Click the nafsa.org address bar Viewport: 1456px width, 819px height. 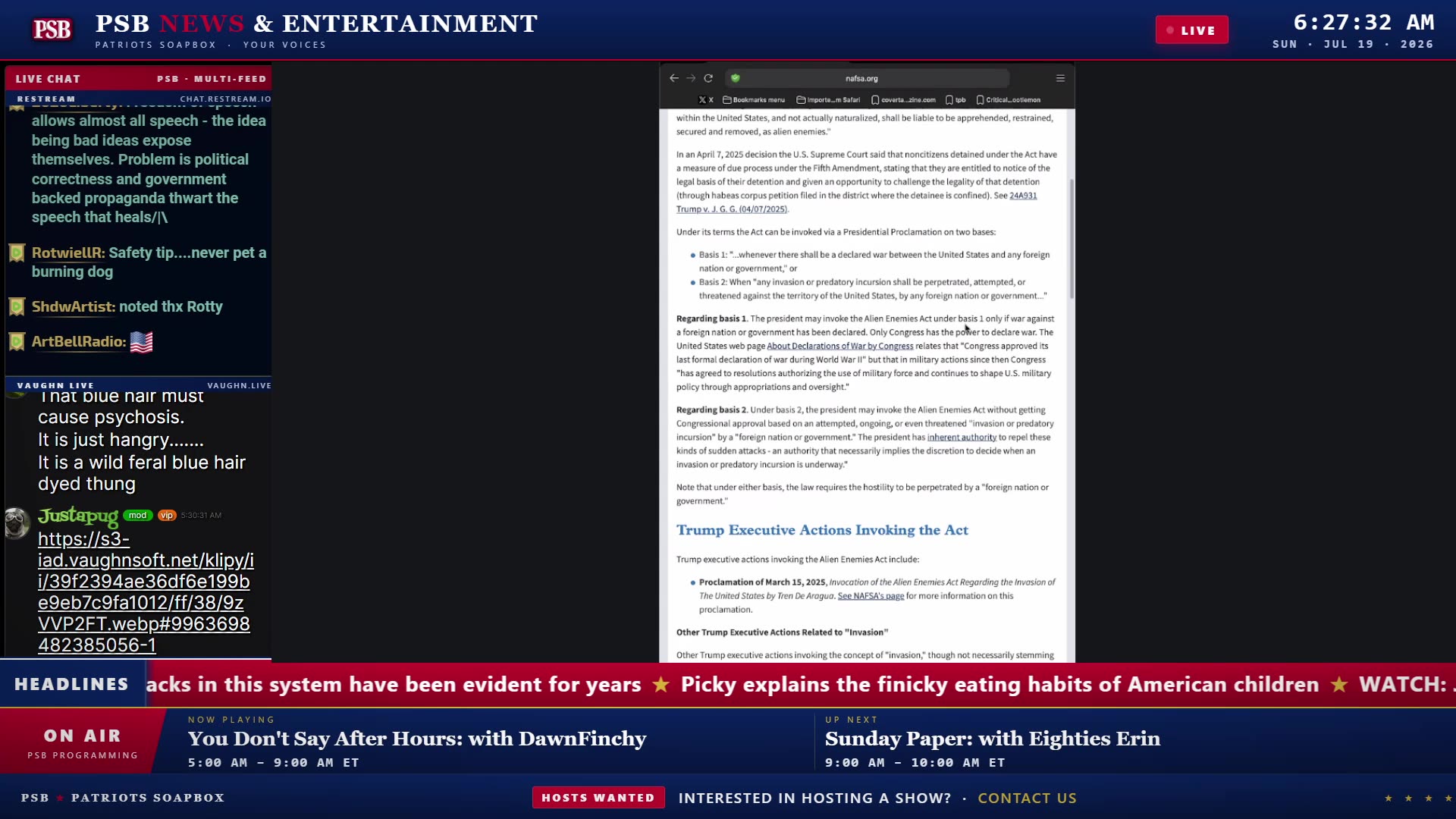[x=867, y=78]
